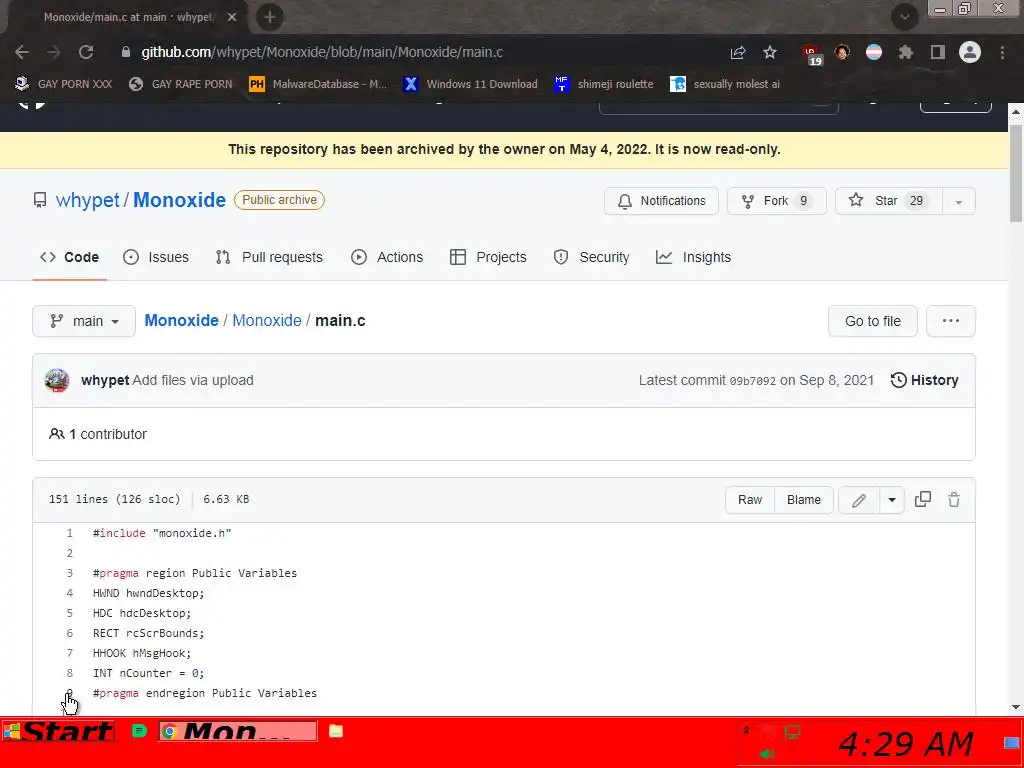Viewport: 1024px width, 768px height.
Task: Go back using the browser back arrow
Action: 22,52
